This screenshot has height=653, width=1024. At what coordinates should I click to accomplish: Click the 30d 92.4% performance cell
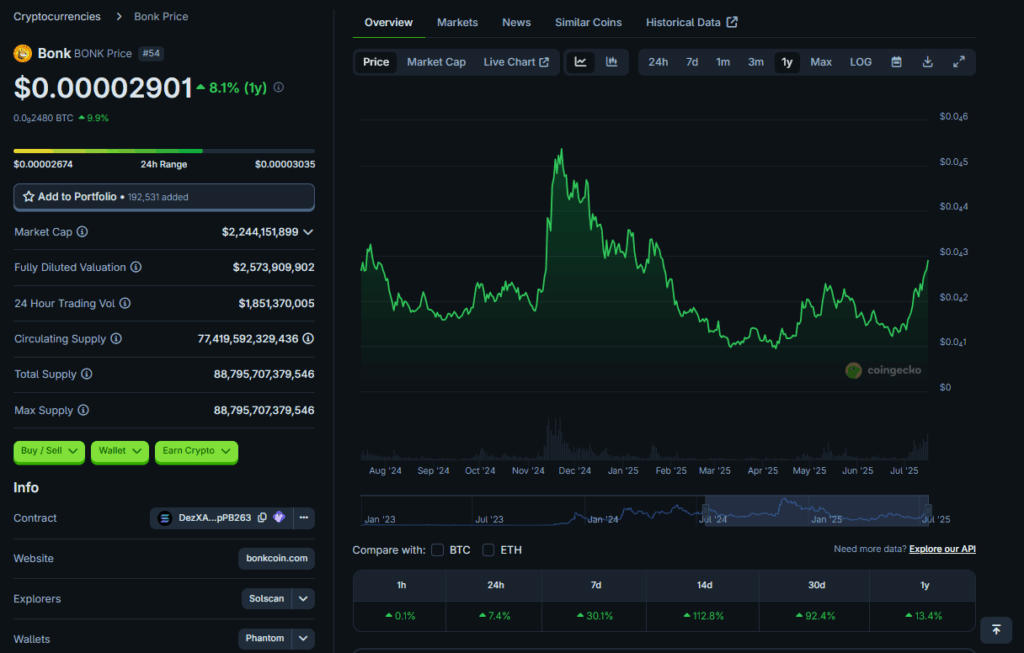815,616
